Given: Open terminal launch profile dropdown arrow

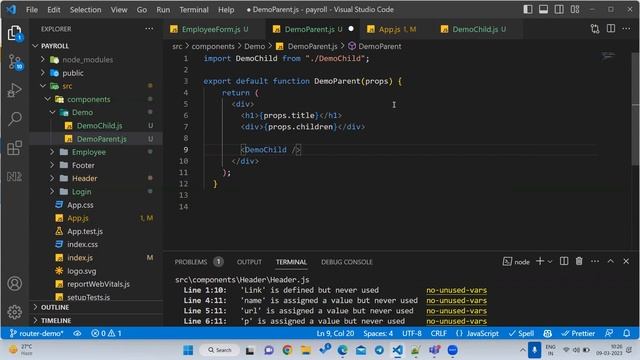Looking at the screenshot, I should click(550, 262).
